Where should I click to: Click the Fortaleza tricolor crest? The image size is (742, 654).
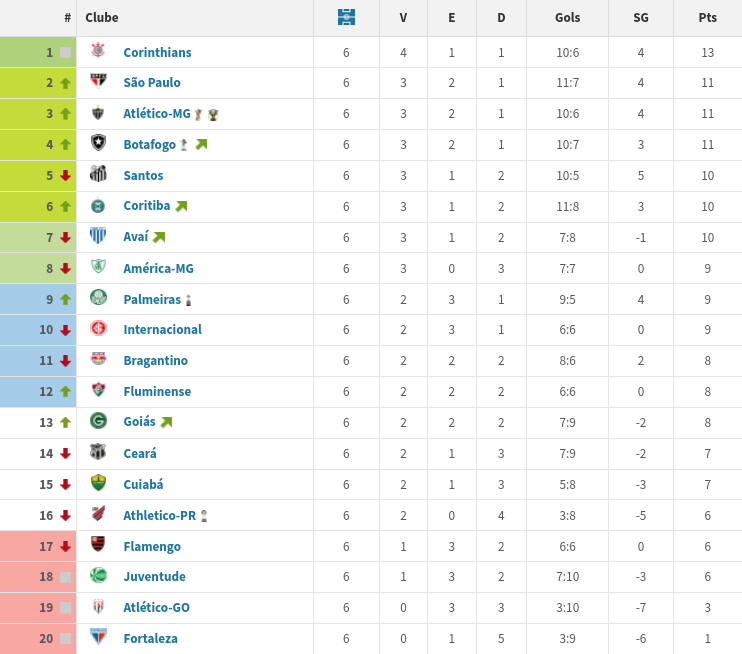click(x=98, y=636)
